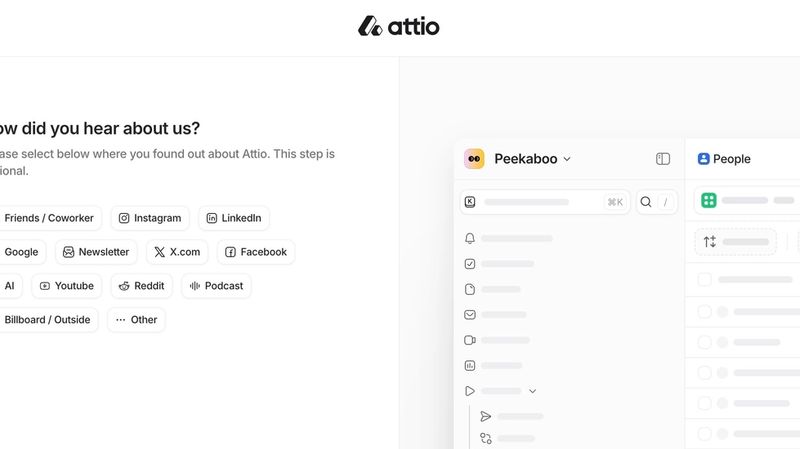Open the workflows branch icon
The height and width of the screenshot is (449, 800).
point(486,438)
